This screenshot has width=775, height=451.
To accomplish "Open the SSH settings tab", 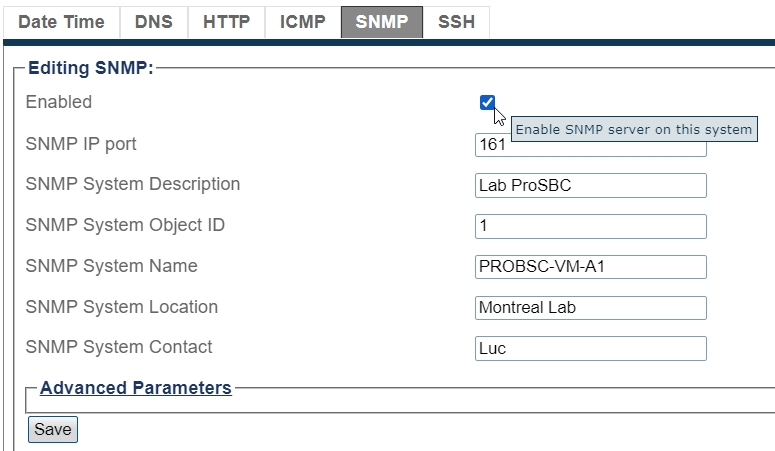I will click(x=456, y=22).
